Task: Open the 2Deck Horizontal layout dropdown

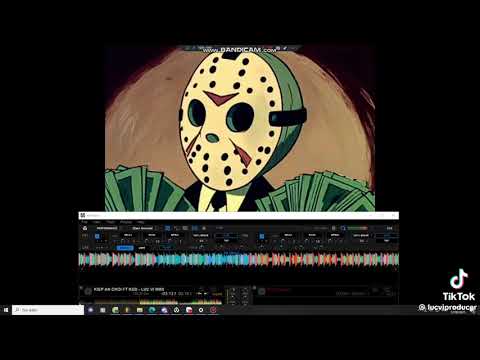Action: (145, 228)
